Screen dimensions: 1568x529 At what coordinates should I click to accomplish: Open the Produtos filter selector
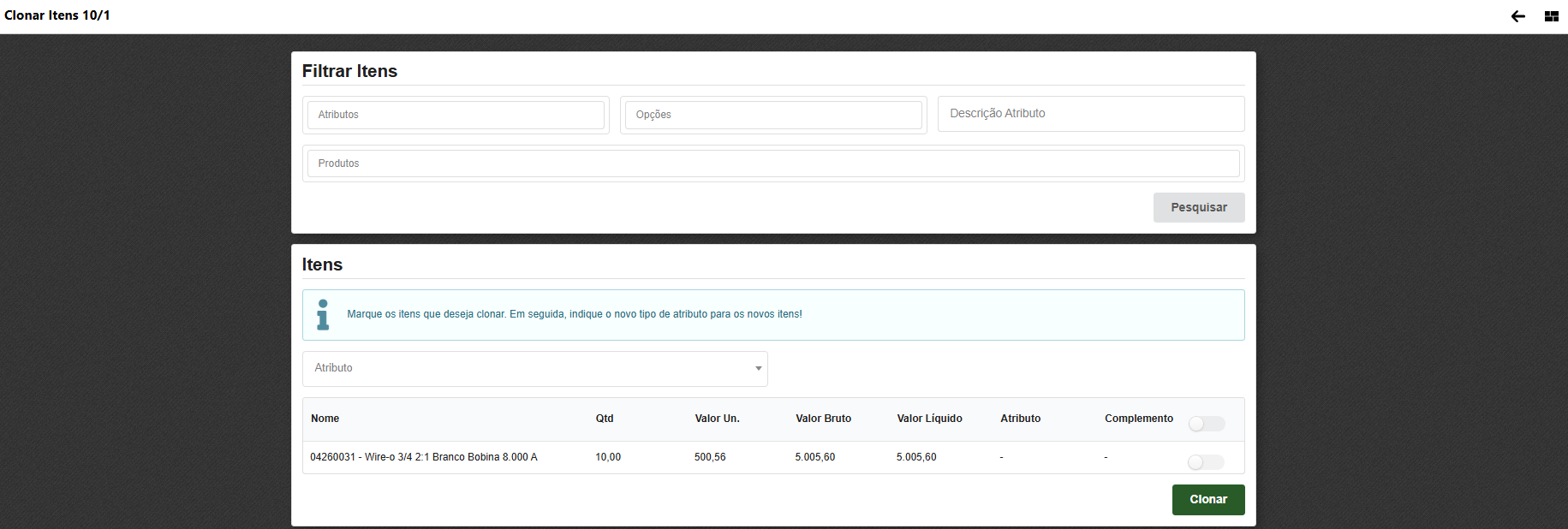[x=772, y=163]
